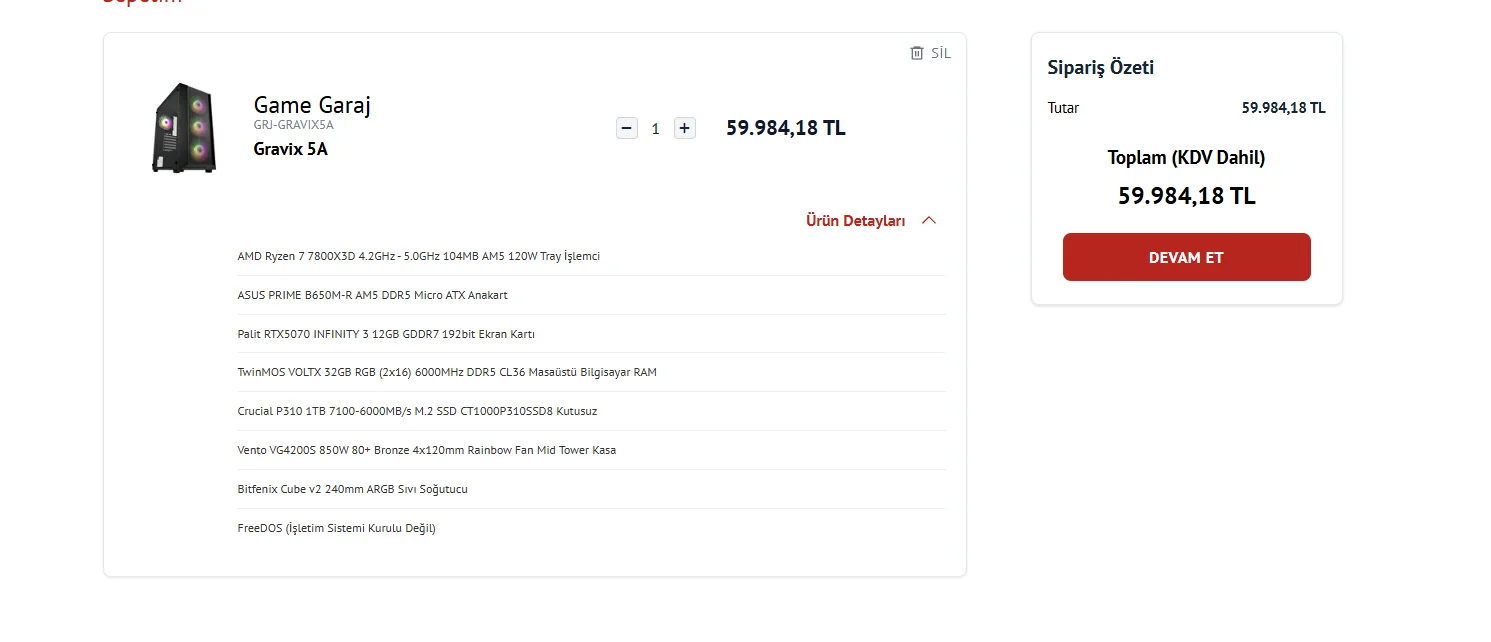Increase quantity with the plus button
The width and height of the screenshot is (1491, 642).
(684, 128)
